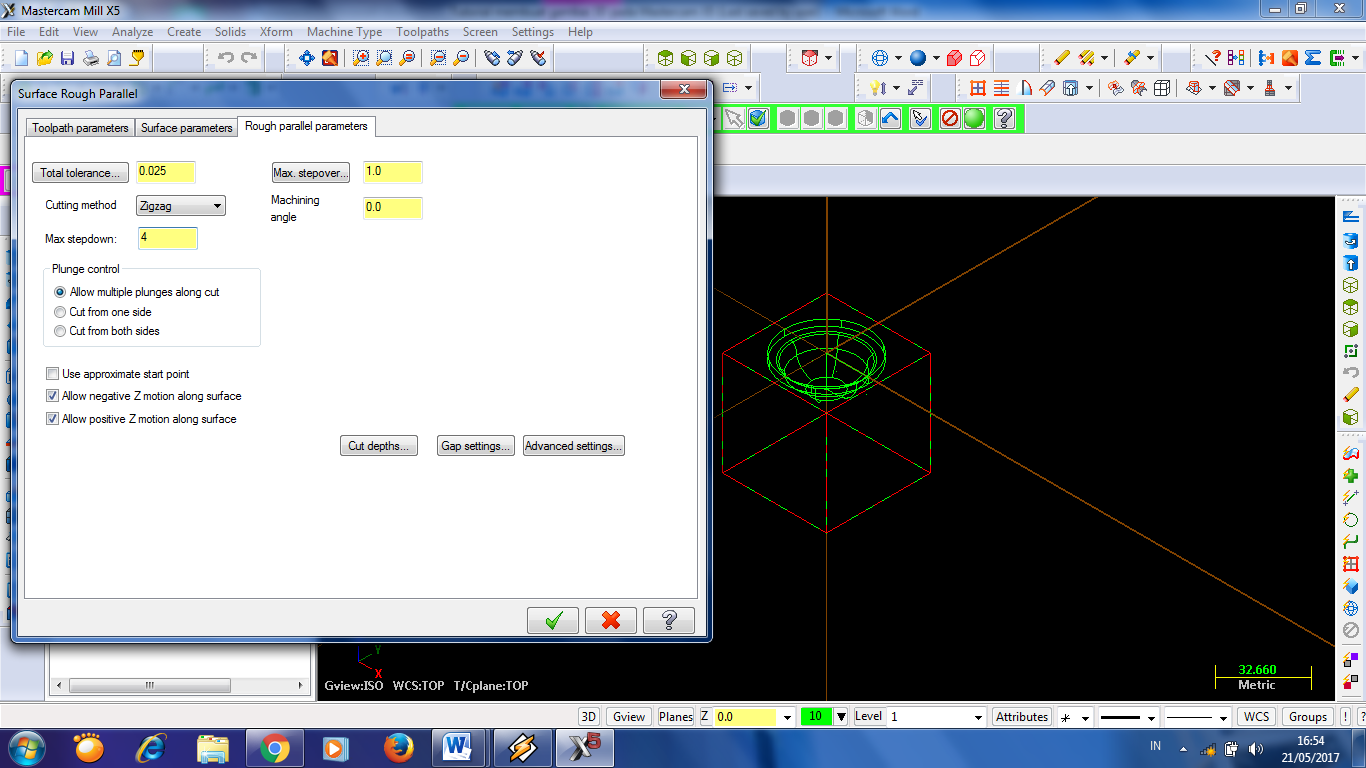Click the green color 10 swatch
The image size is (1366, 768).
pyautogui.click(x=816, y=717)
